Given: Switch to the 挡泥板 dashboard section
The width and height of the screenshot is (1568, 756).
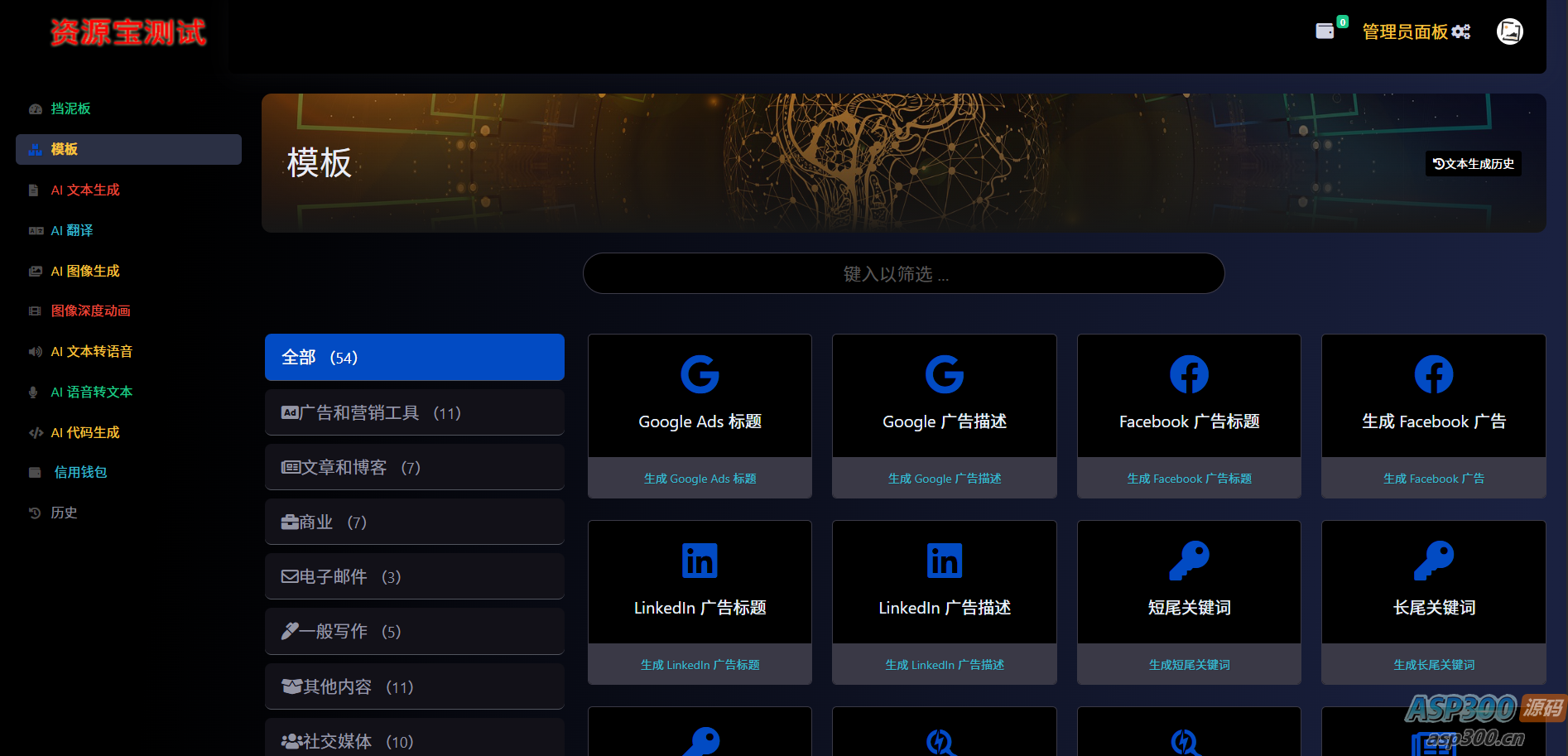Looking at the screenshot, I should 70,108.
